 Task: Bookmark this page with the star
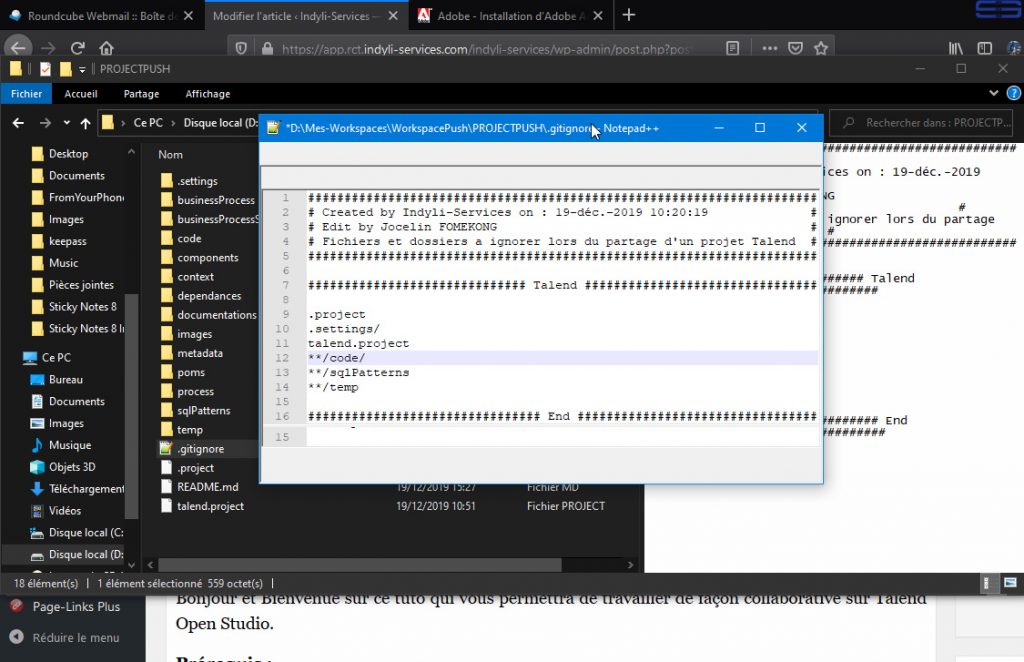tap(821, 48)
